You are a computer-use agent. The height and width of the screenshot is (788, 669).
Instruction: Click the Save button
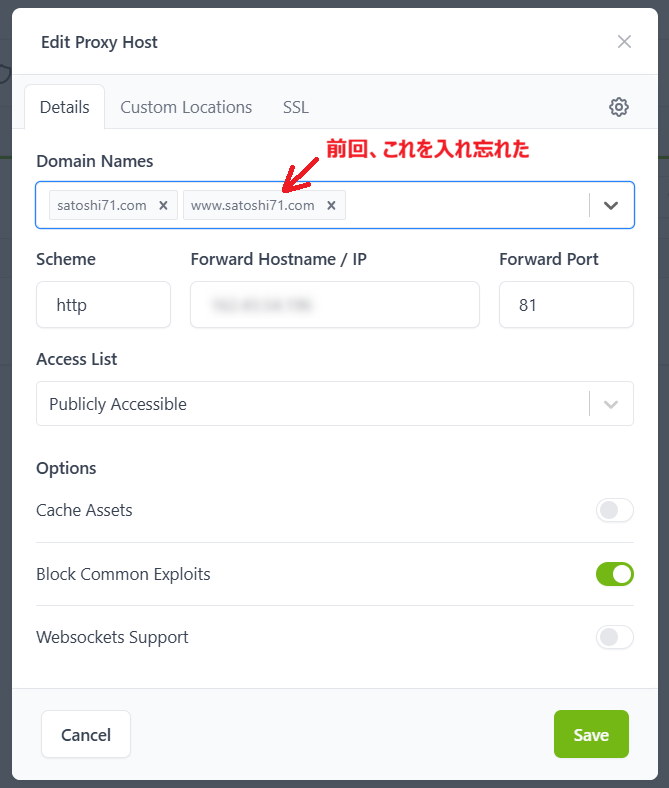(590, 735)
